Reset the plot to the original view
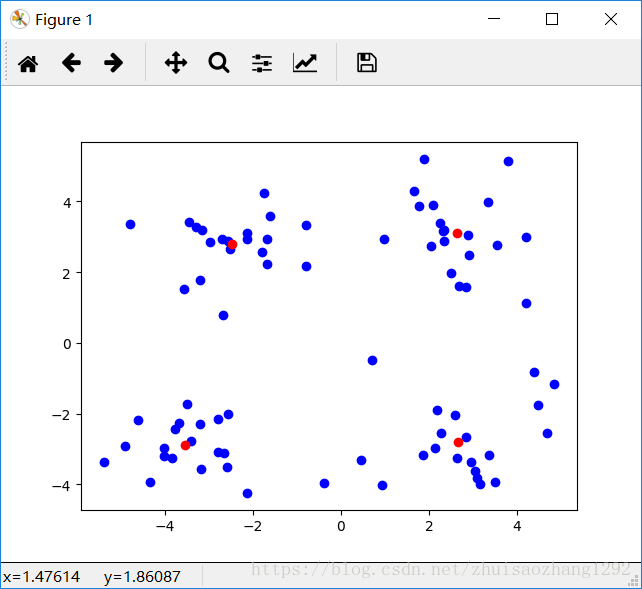642x589 pixels. tap(28, 63)
